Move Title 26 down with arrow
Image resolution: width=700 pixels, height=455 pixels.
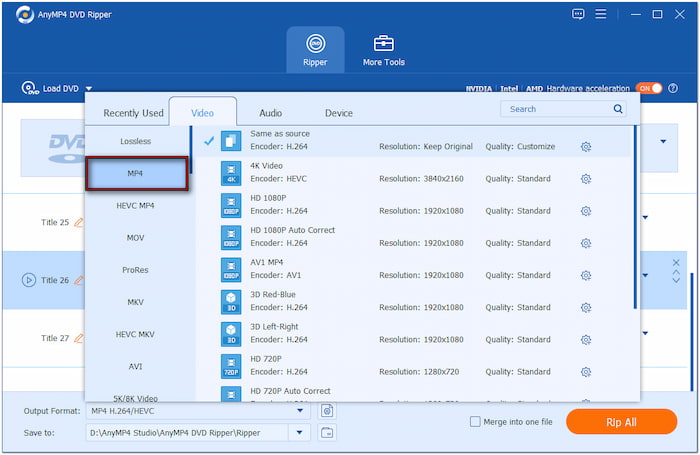(676, 280)
